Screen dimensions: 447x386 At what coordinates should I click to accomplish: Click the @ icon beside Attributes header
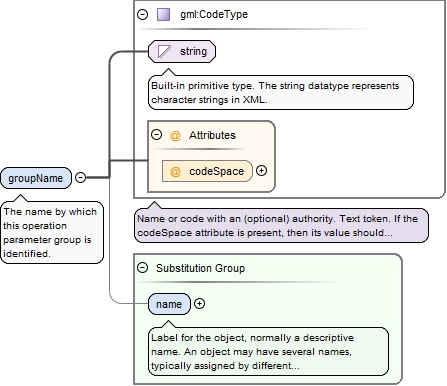(175, 135)
